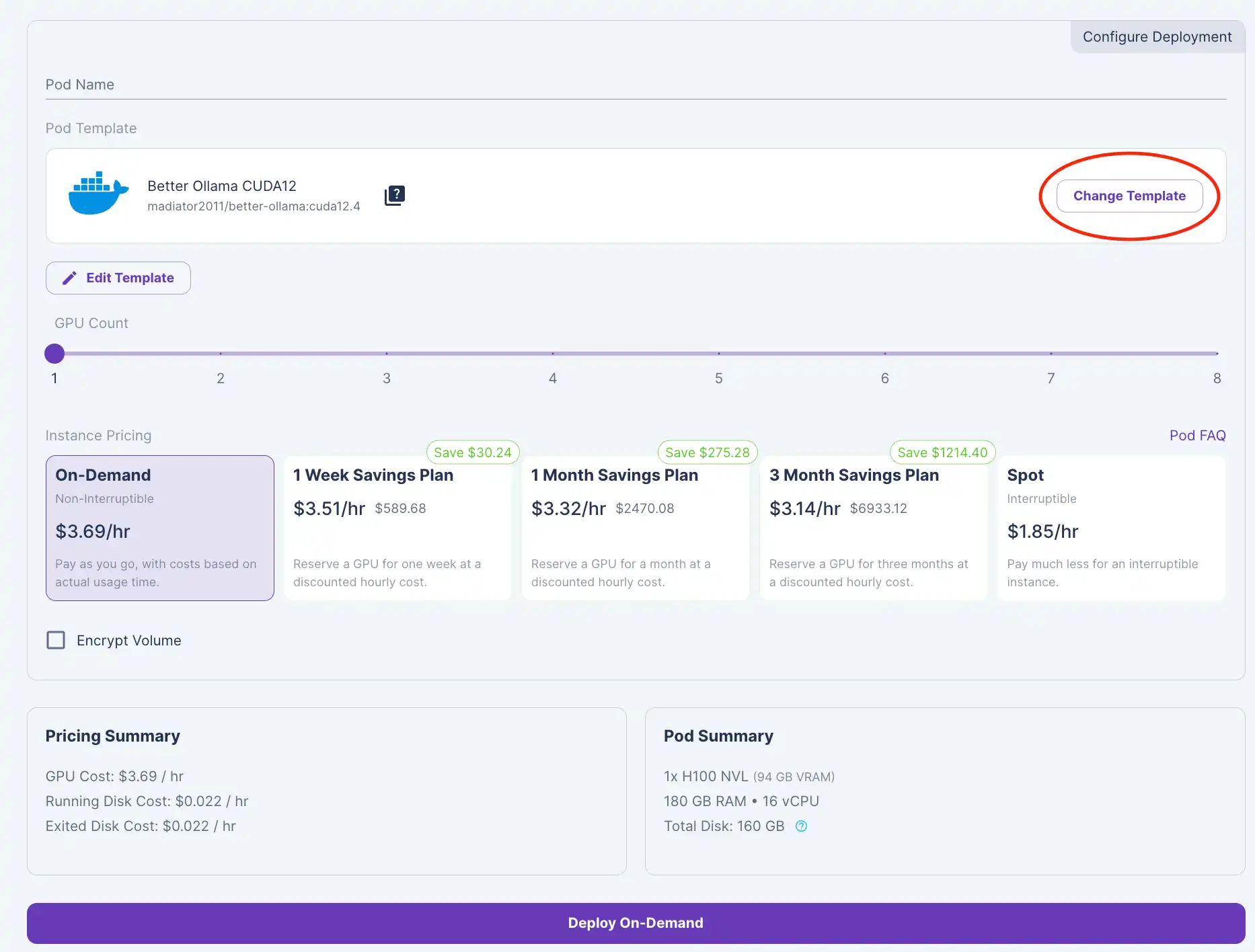Click the Docker whale template icon
The width and height of the screenshot is (1255, 952).
tap(98, 194)
